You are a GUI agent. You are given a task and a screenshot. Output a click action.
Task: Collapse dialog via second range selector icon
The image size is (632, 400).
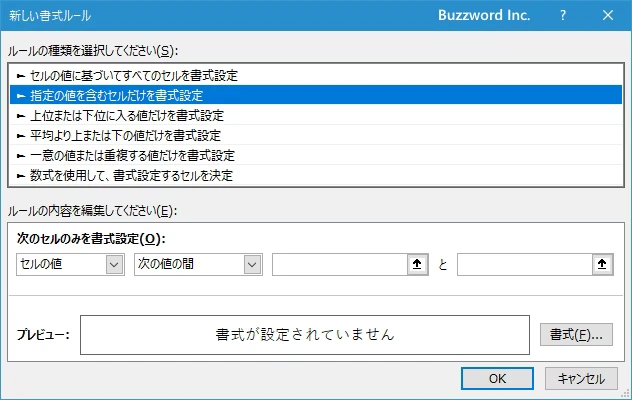602,265
